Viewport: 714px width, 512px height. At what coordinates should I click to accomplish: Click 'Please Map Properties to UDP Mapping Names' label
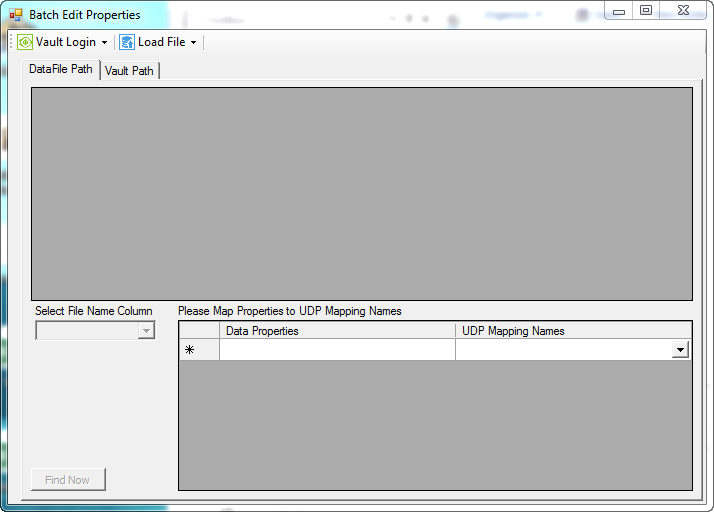(x=290, y=311)
